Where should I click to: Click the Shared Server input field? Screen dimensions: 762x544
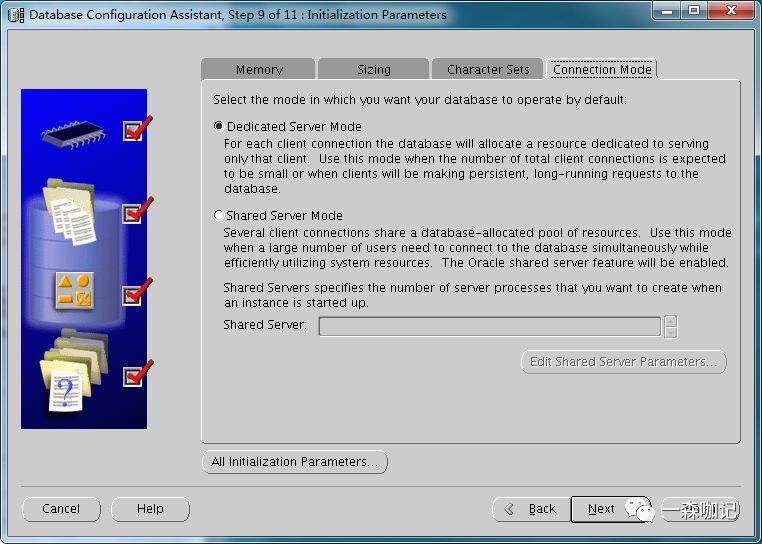point(489,326)
